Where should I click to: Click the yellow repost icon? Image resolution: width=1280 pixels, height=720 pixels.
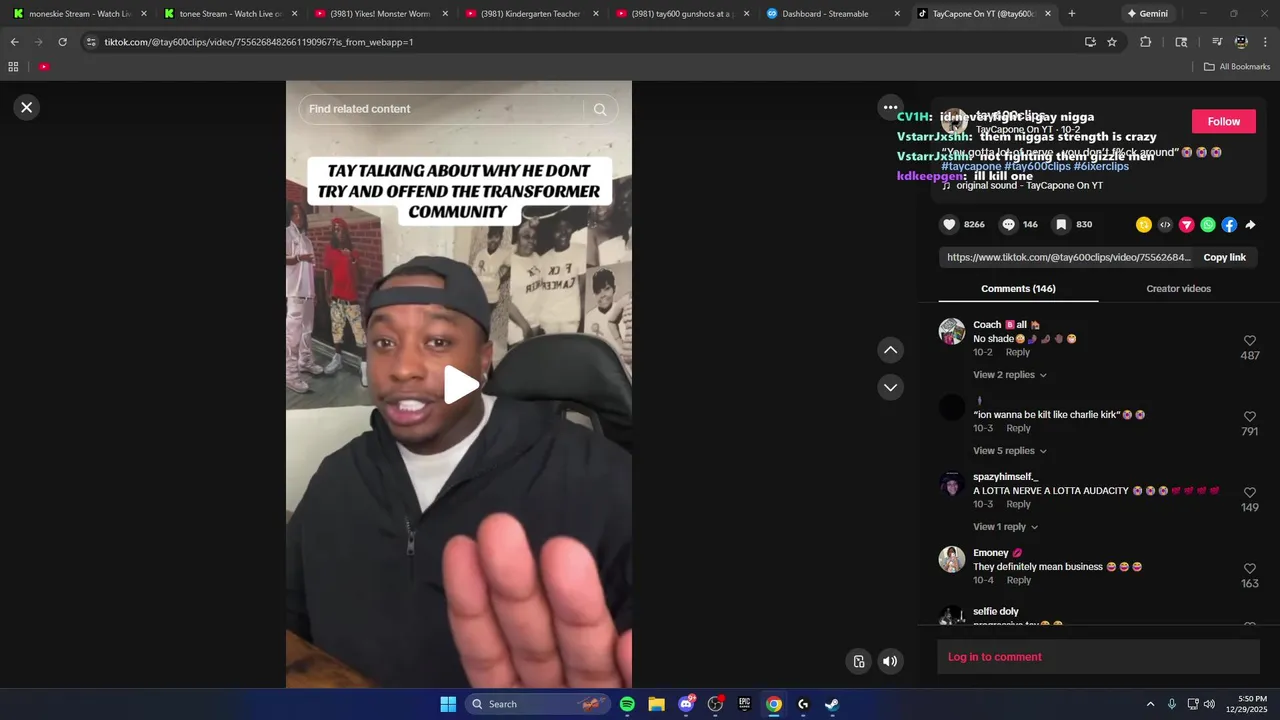(1144, 225)
